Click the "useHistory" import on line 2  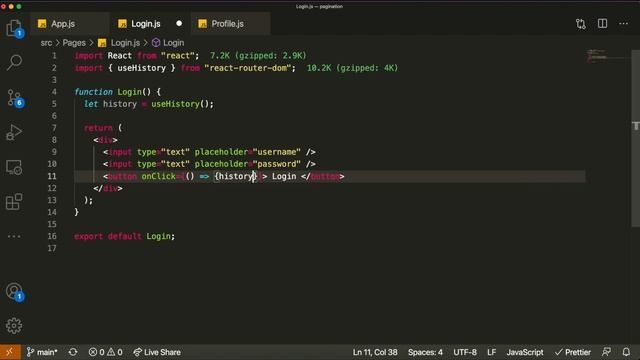(142, 68)
